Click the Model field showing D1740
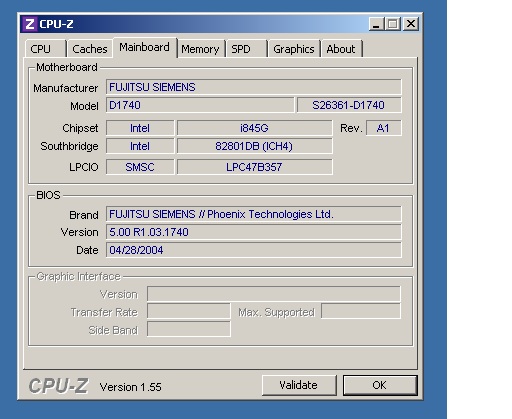Image resolution: width=512 pixels, height=419 pixels. (x=200, y=105)
